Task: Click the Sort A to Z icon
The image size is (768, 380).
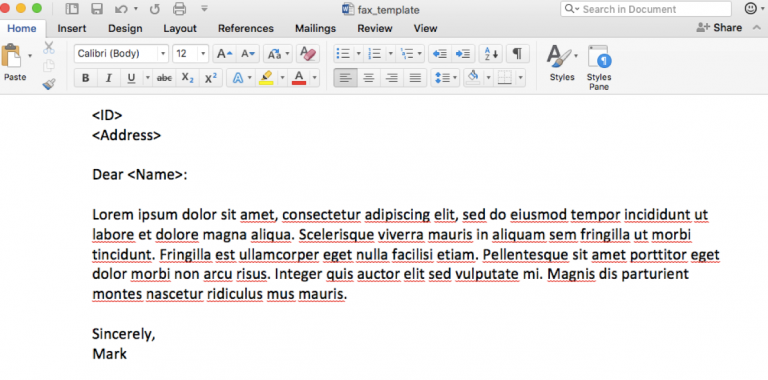Action: [492, 53]
